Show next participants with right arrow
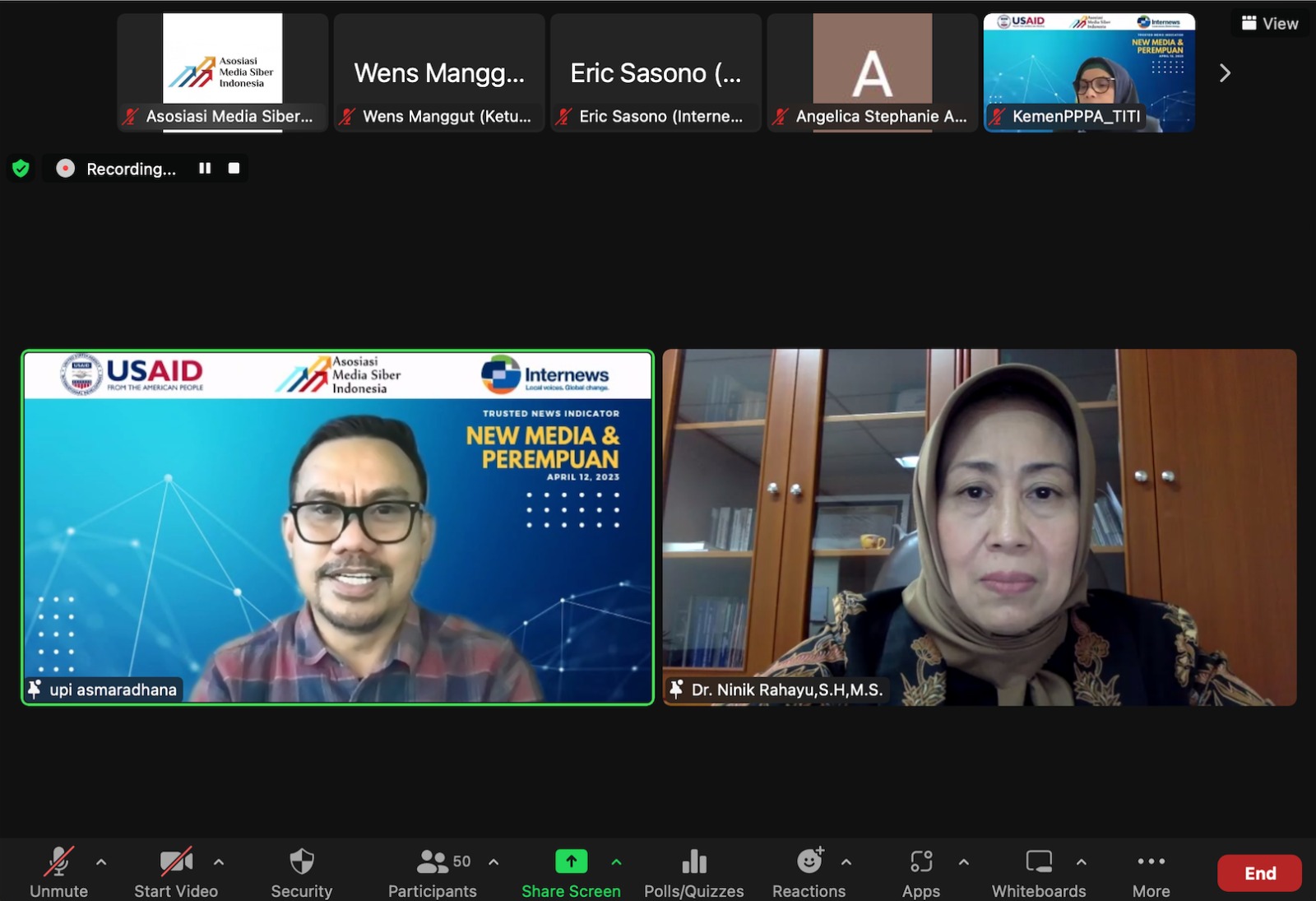The image size is (1316, 901). [x=1225, y=73]
